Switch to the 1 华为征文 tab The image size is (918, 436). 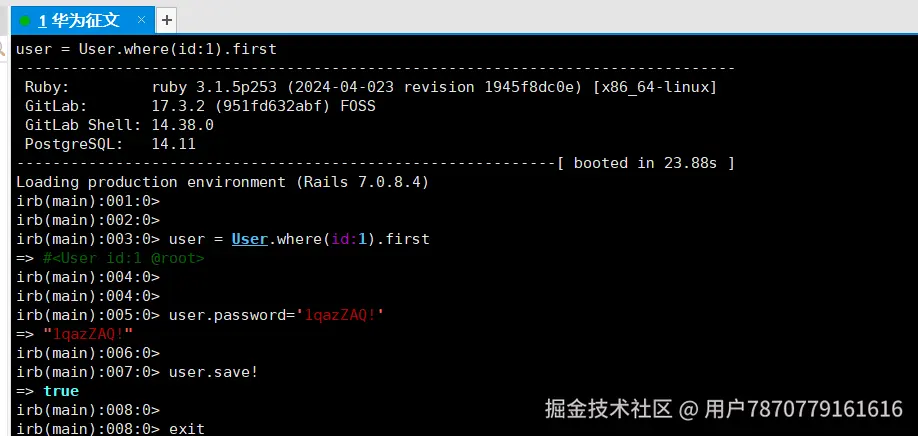(x=78, y=20)
